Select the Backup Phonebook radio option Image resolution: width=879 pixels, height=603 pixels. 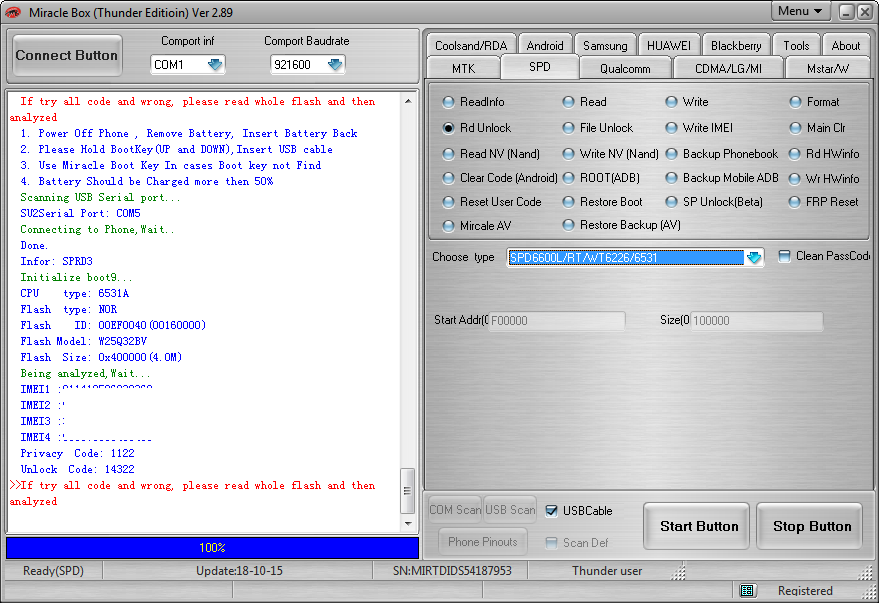(721, 154)
